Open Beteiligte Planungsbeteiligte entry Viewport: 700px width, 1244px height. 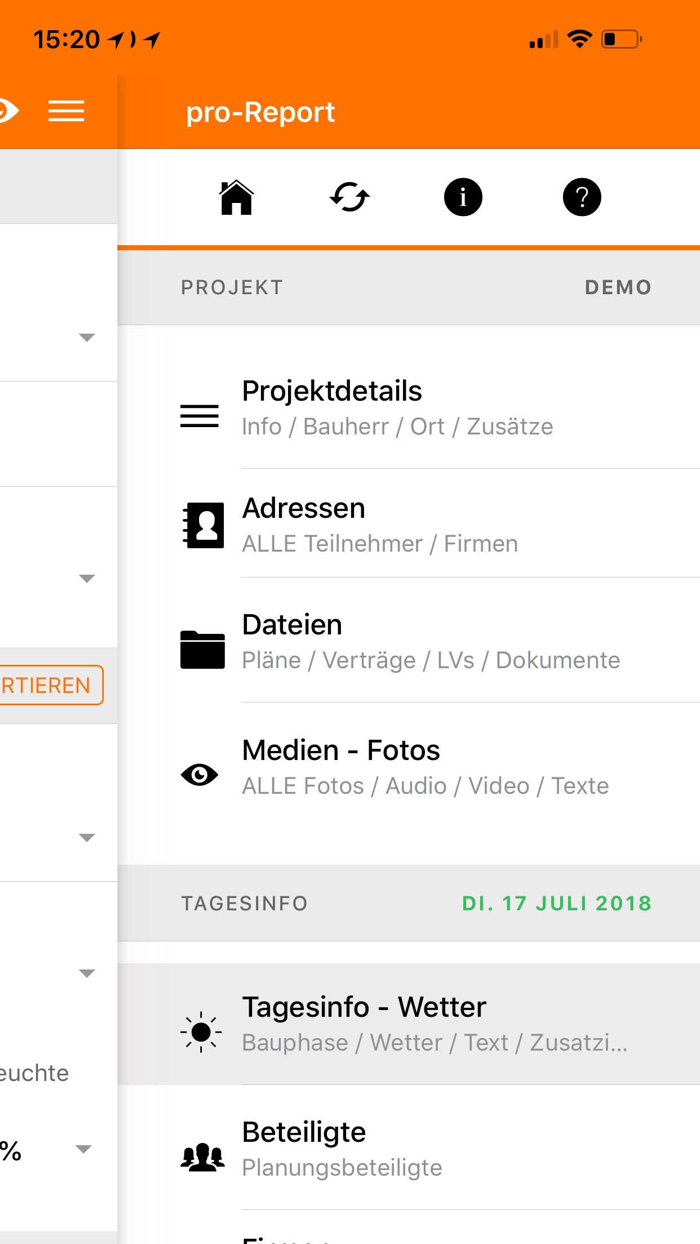pos(400,1147)
